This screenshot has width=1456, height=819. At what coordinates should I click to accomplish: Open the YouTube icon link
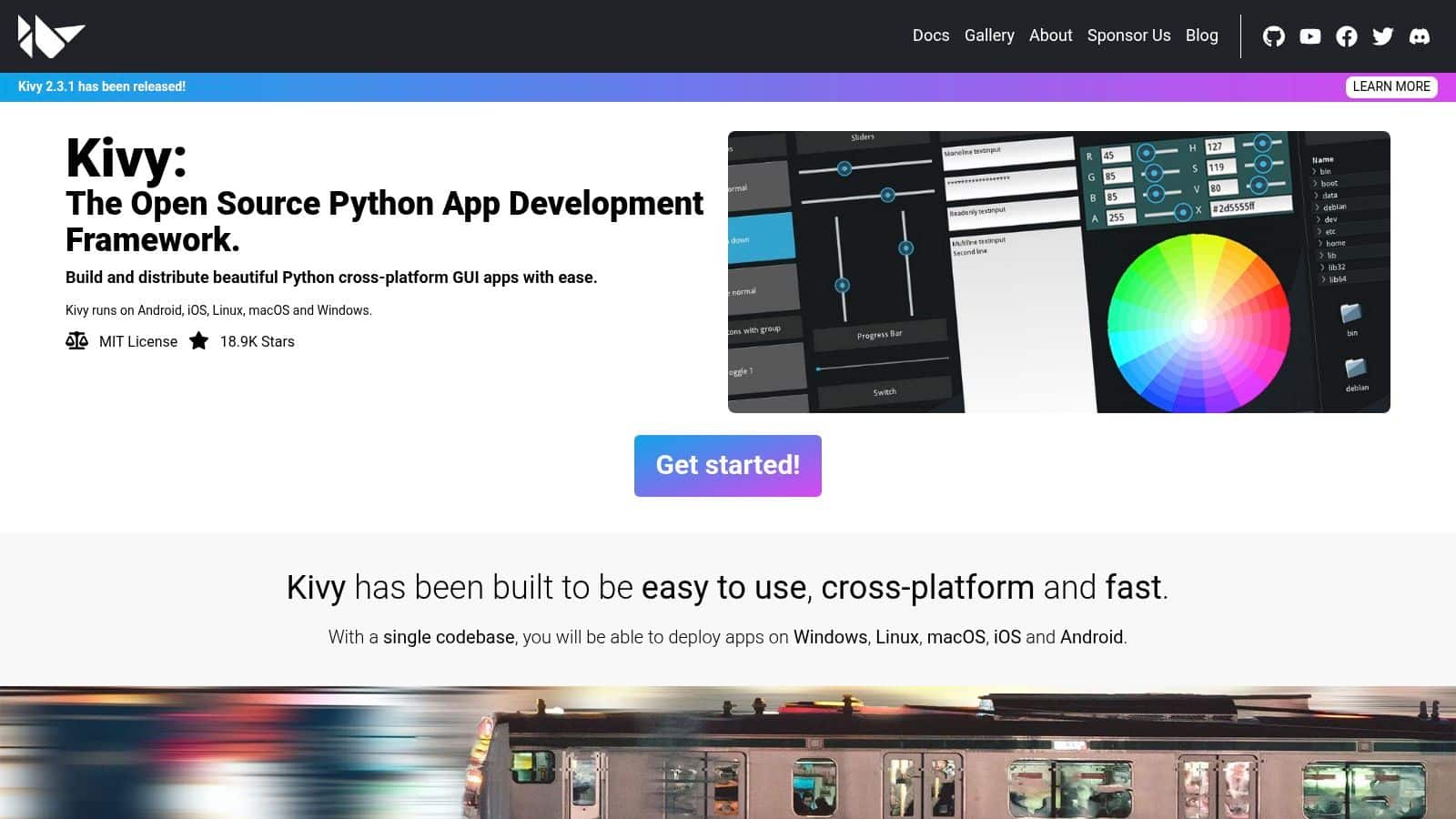(1310, 36)
